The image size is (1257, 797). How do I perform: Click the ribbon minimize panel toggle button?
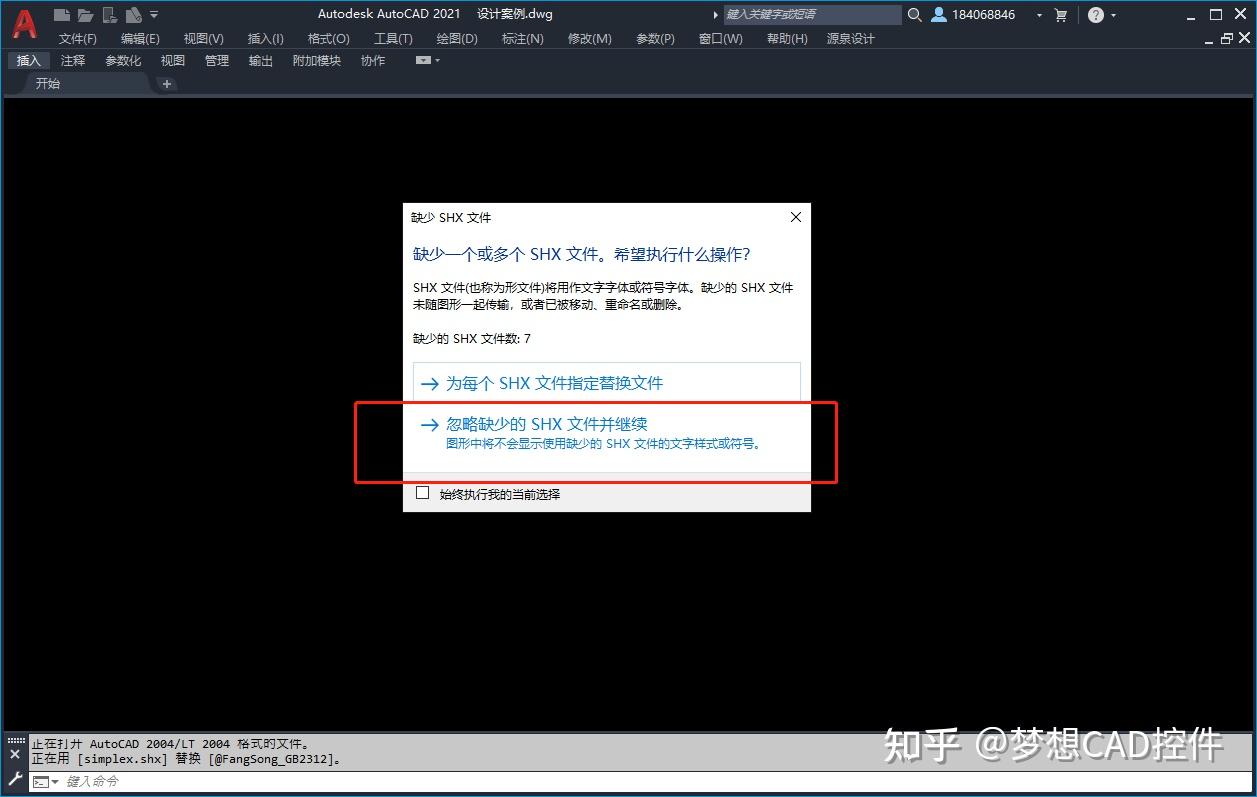click(423, 61)
